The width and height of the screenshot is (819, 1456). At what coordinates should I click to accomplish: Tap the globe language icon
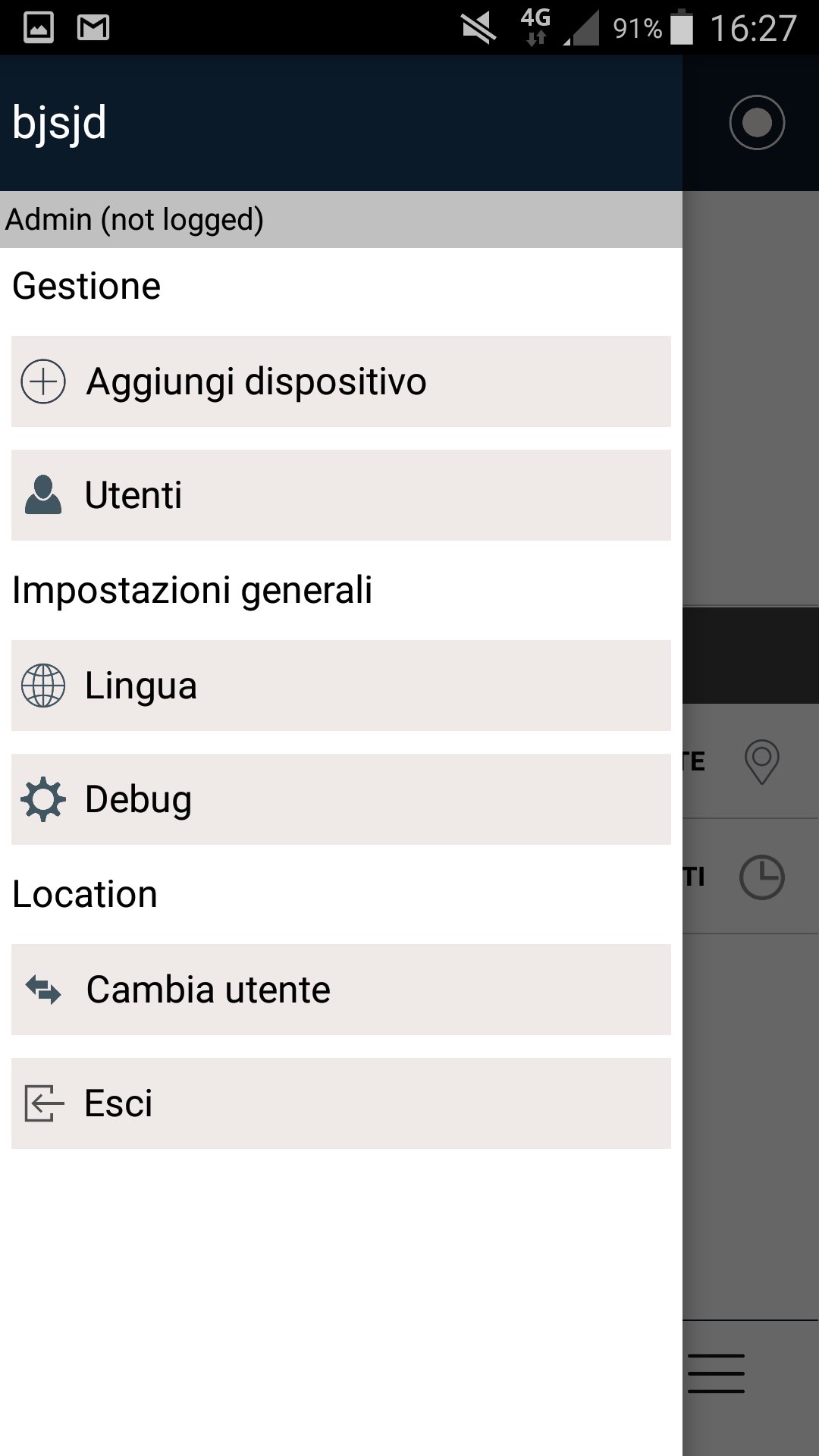pos(43,686)
